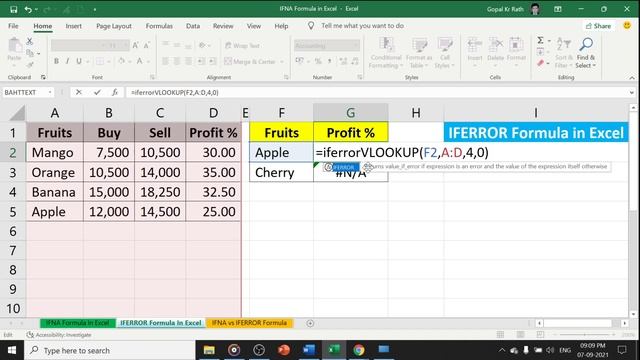Image resolution: width=640 pixels, height=360 pixels.
Task: Switch to the Formulas tab
Action: pos(159,26)
